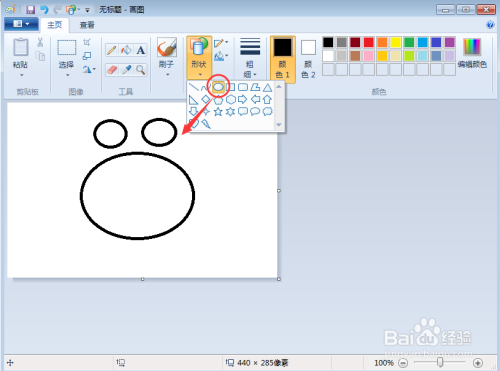
Task: Open the Rotate or flip dropdown
Action: pyautogui.click(x=89, y=69)
